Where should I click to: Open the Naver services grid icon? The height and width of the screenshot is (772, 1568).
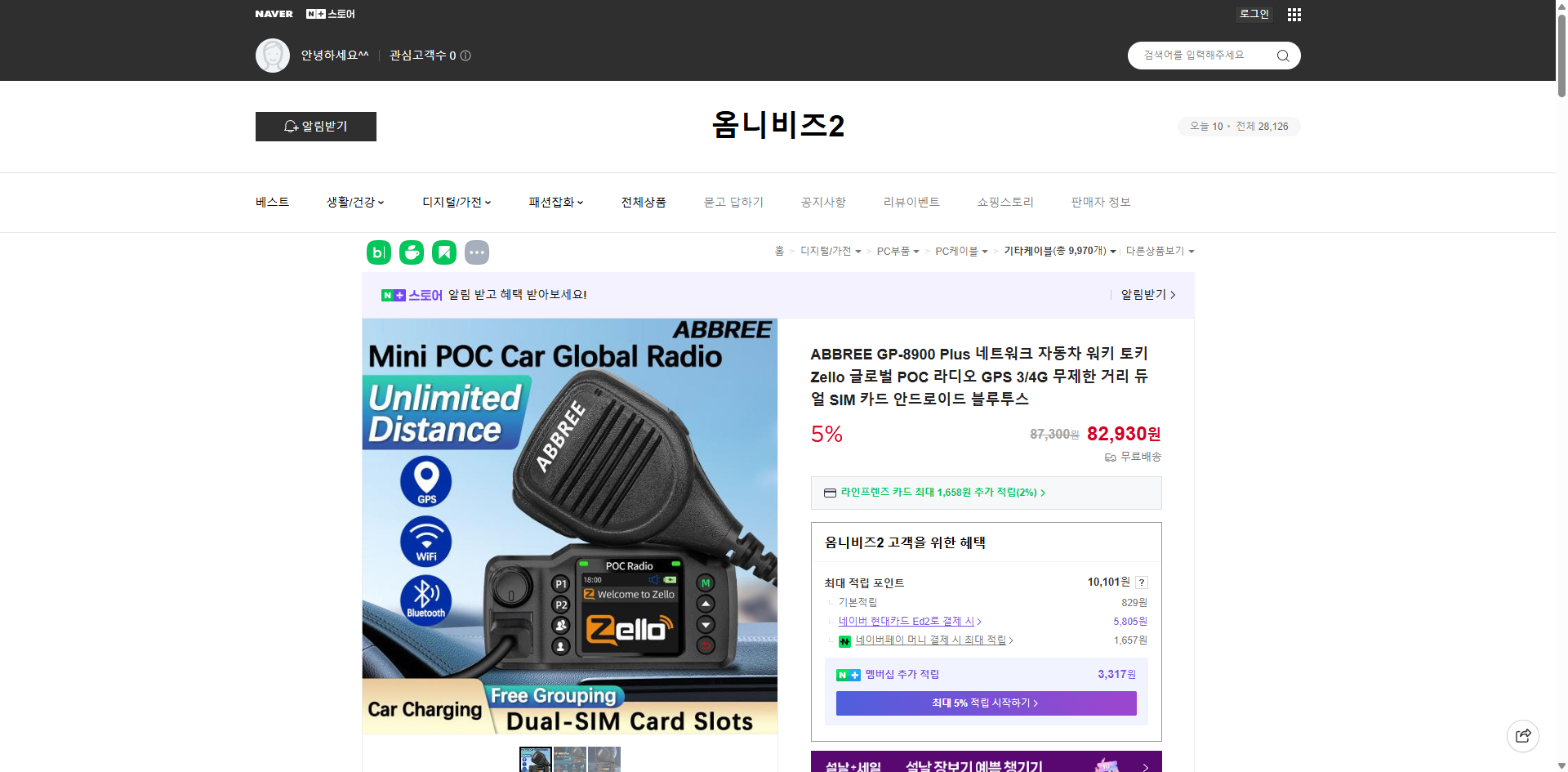point(1294,14)
